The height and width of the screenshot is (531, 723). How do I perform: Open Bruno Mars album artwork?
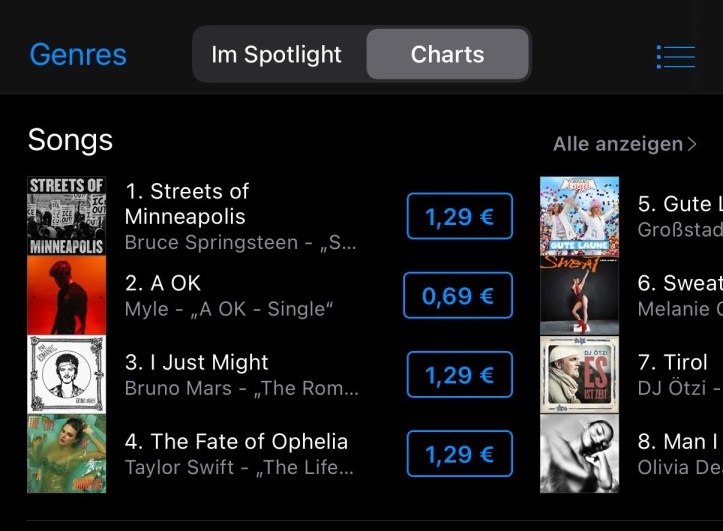pyautogui.click(x=66, y=375)
